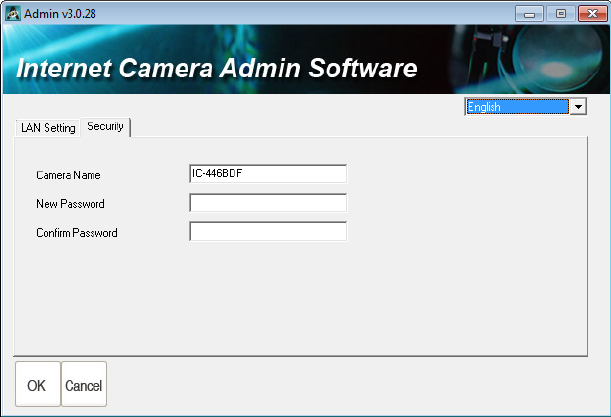The width and height of the screenshot is (611, 417).
Task: Focus the Confirm Password field
Action: (x=268, y=231)
